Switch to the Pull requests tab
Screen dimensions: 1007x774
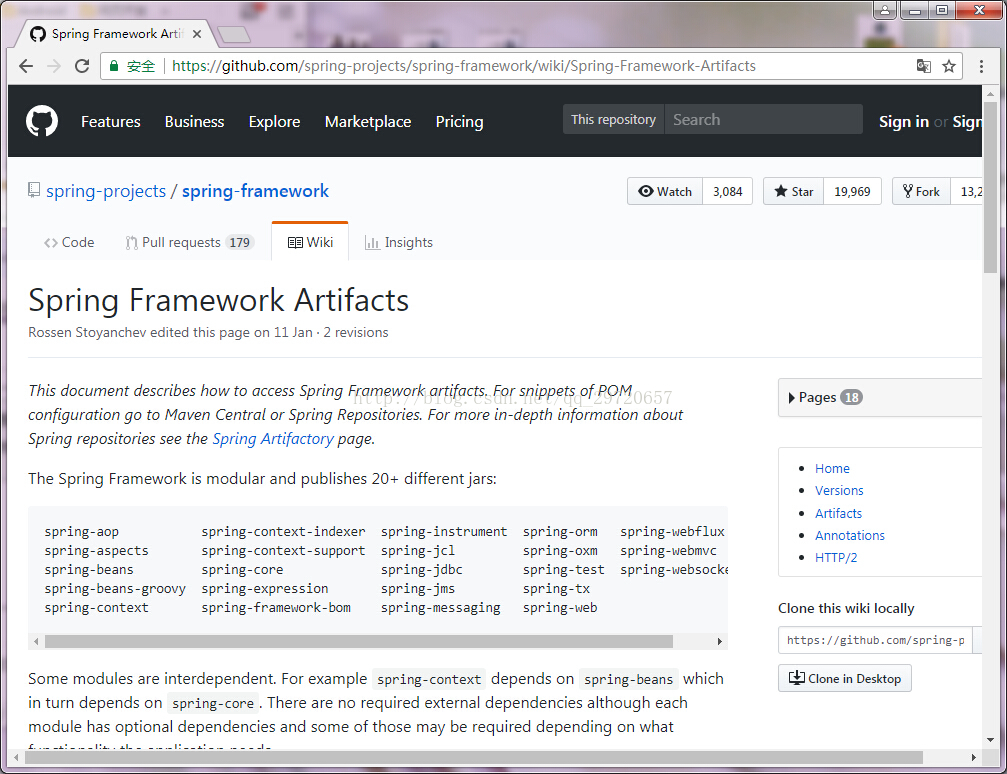click(x=189, y=242)
